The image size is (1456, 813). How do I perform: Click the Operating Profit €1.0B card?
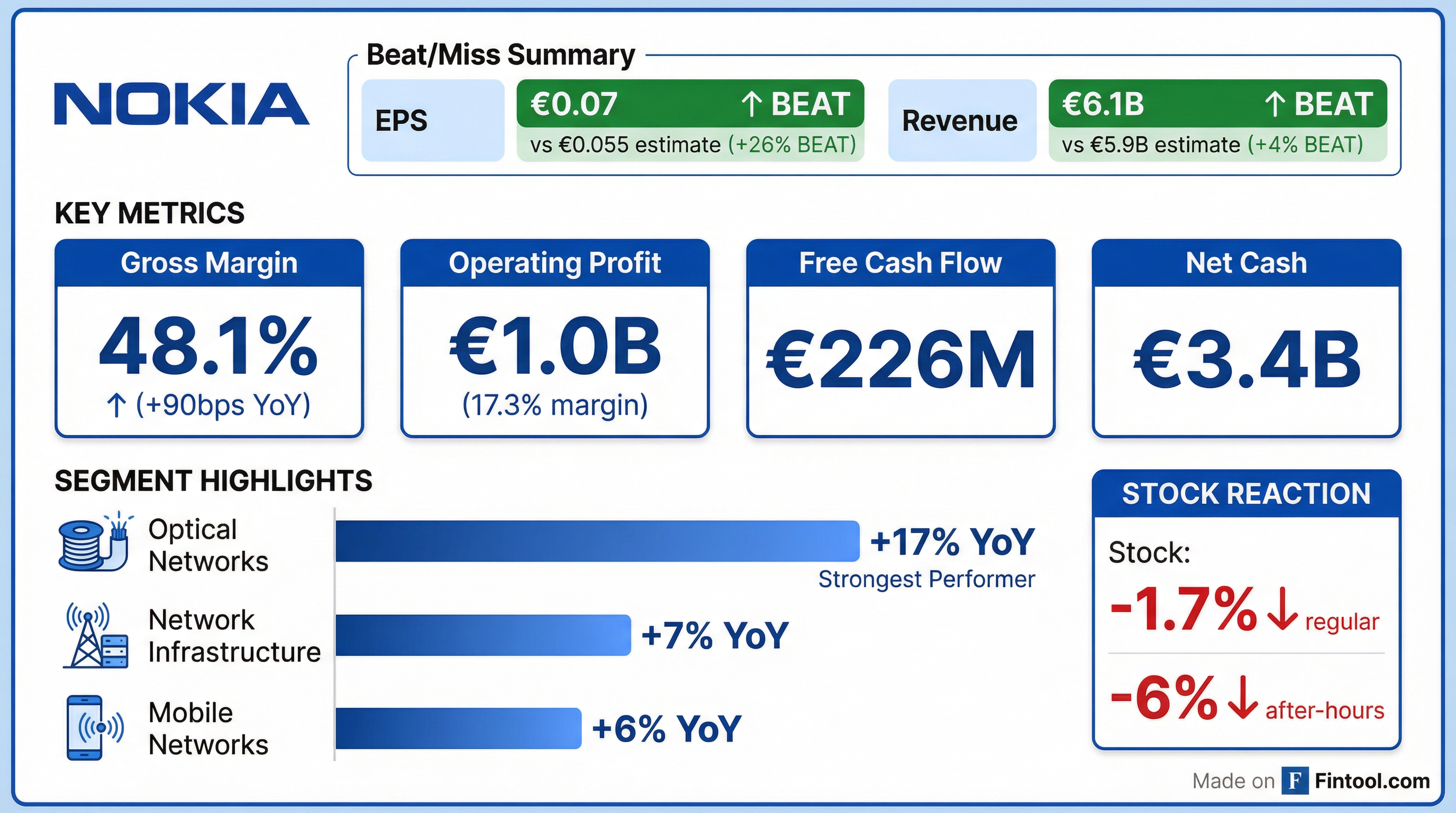(x=554, y=338)
